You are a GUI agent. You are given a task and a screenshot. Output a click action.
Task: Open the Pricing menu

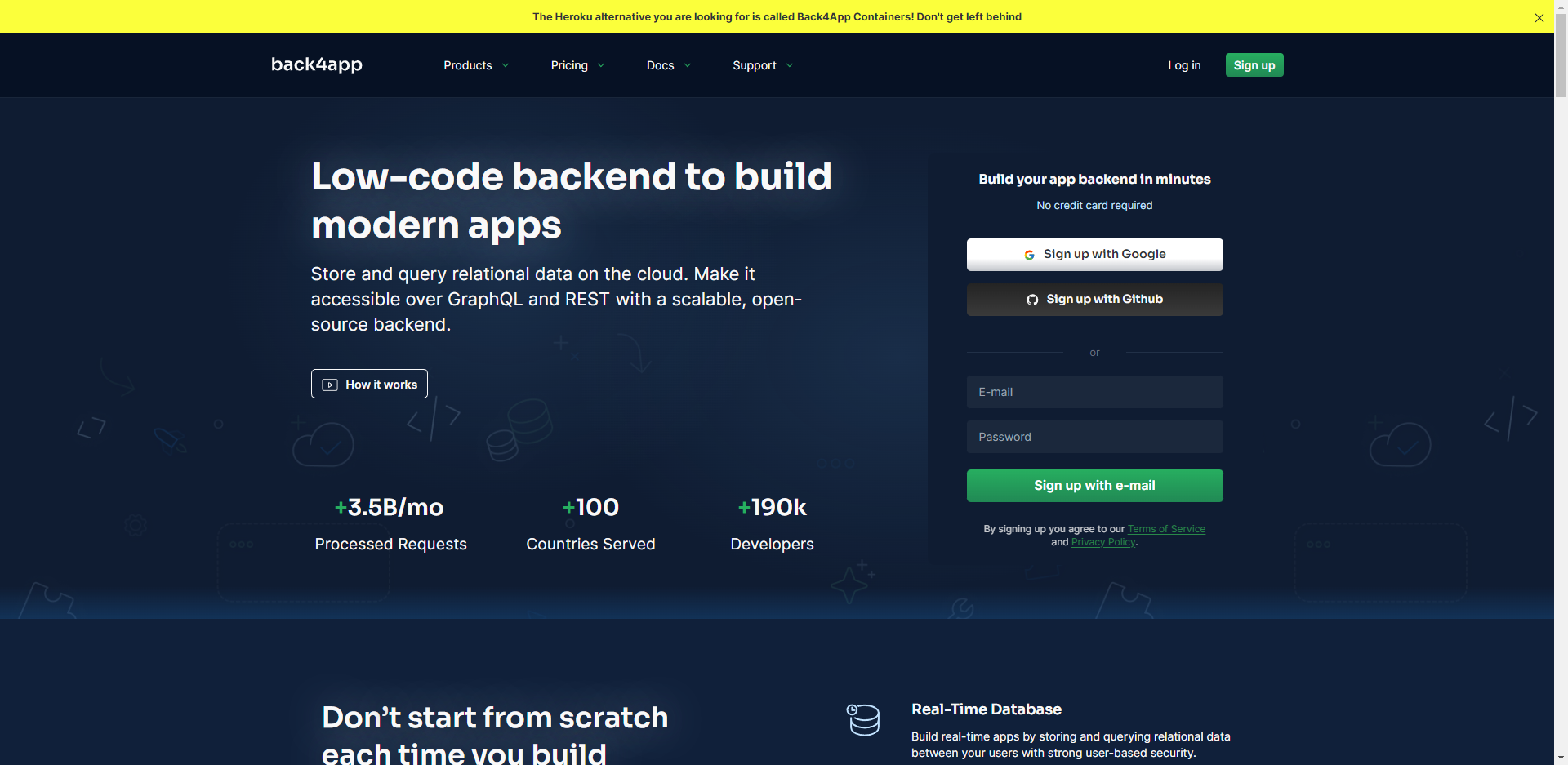[x=569, y=65]
